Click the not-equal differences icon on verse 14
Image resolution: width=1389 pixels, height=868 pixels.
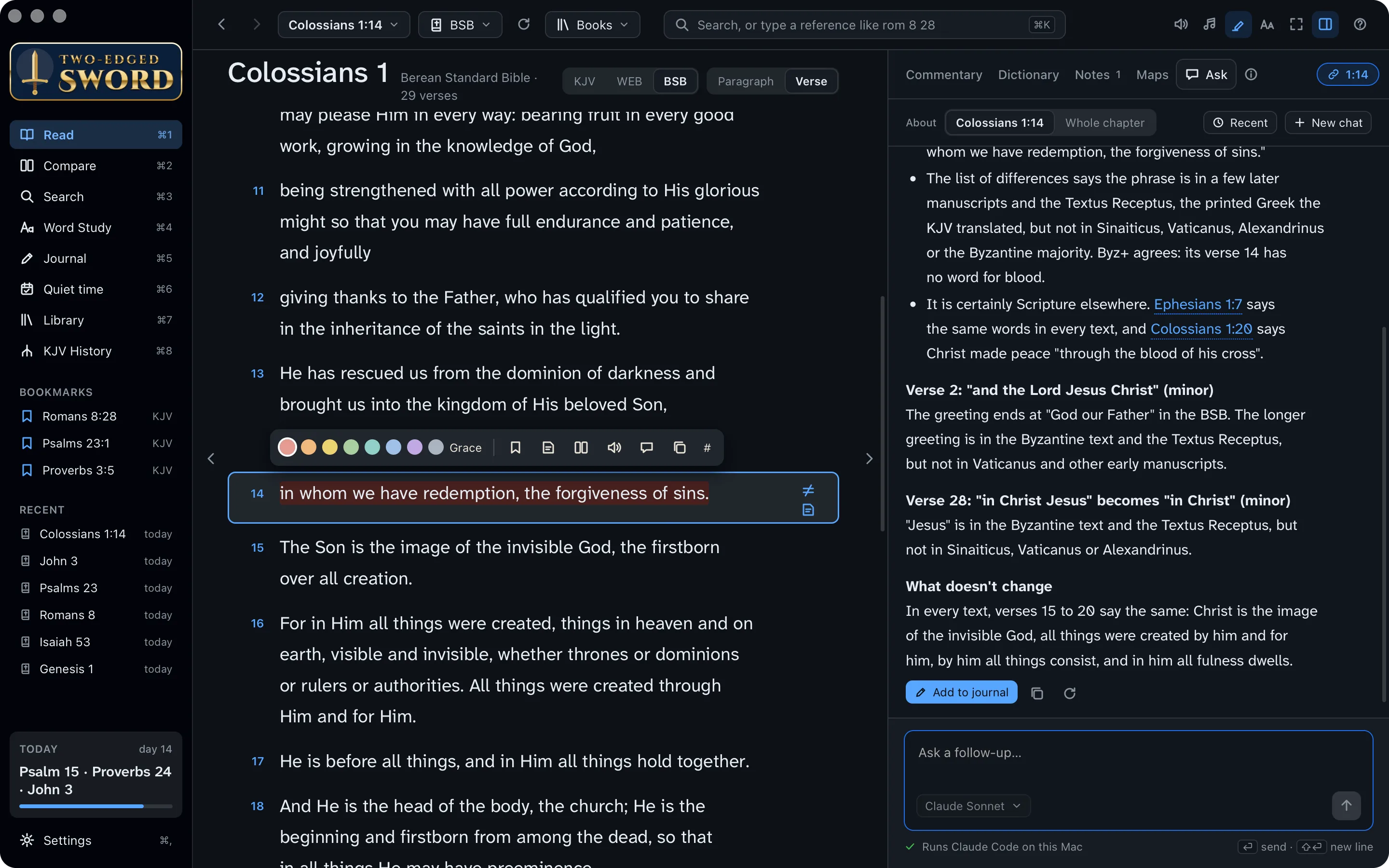(808, 490)
